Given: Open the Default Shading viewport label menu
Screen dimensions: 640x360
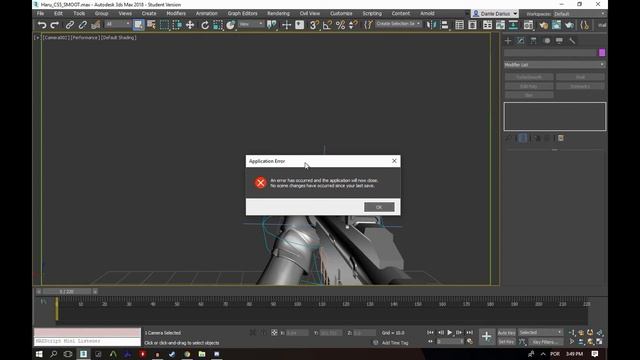Looking at the screenshot, I should coord(118,38).
